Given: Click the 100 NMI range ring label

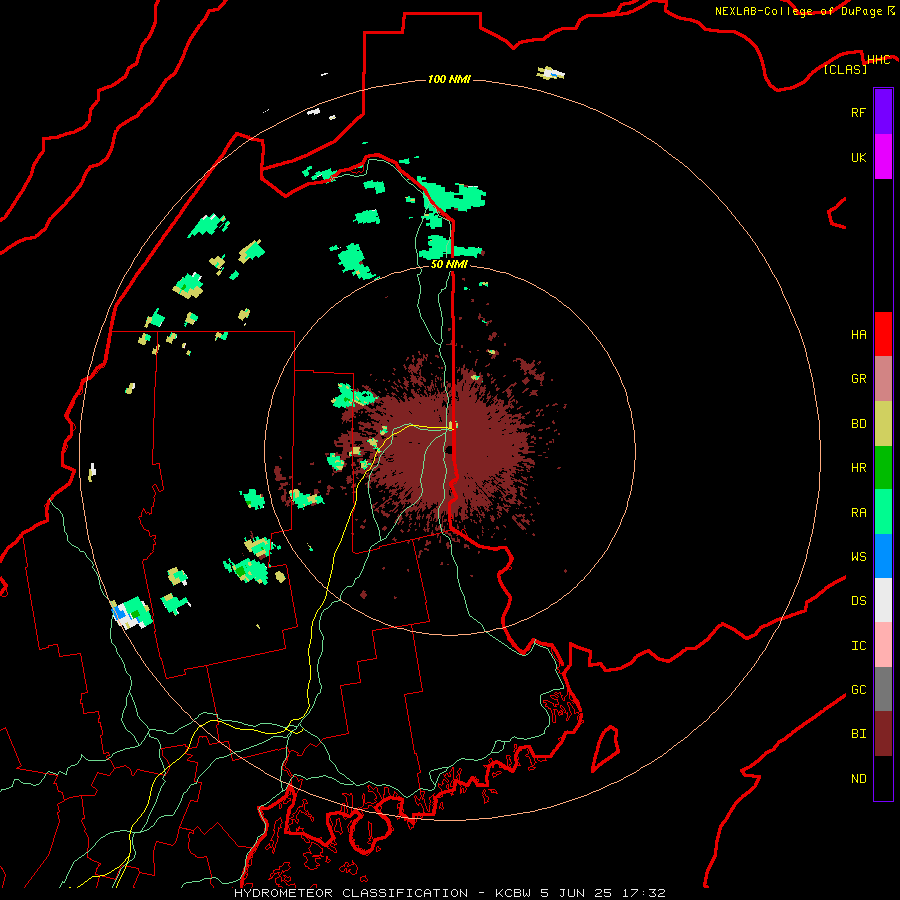Looking at the screenshot, I should coord(449,79).
